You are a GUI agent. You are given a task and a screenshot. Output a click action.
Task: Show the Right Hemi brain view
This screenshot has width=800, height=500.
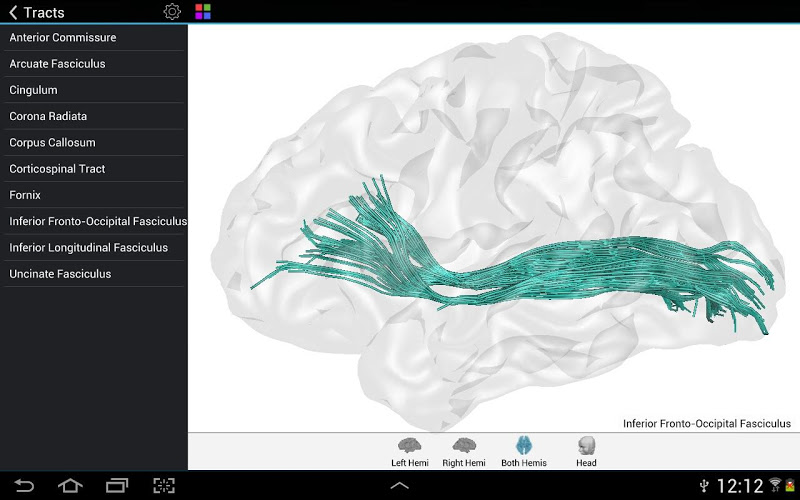[463, 451]
